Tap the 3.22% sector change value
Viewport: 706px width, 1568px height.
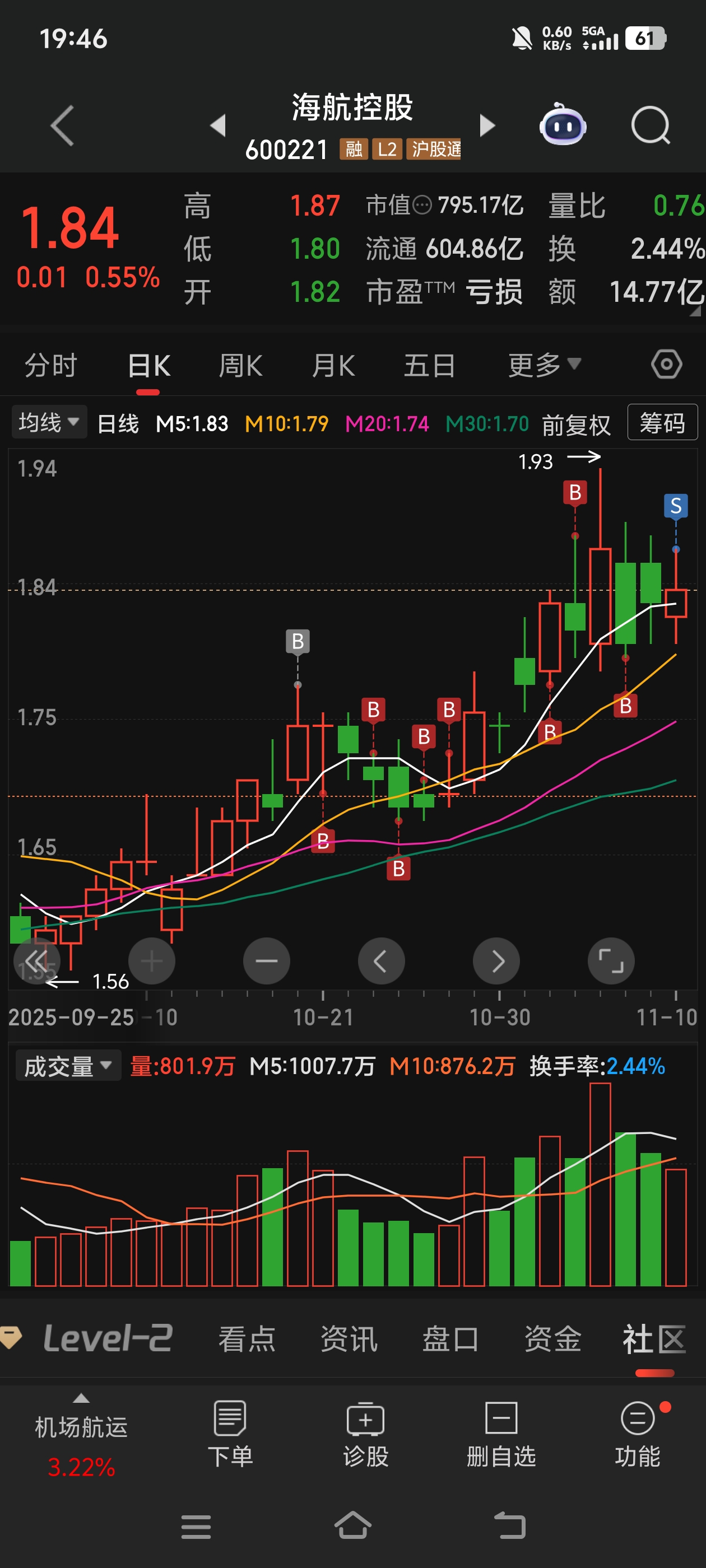(81, 1467)
